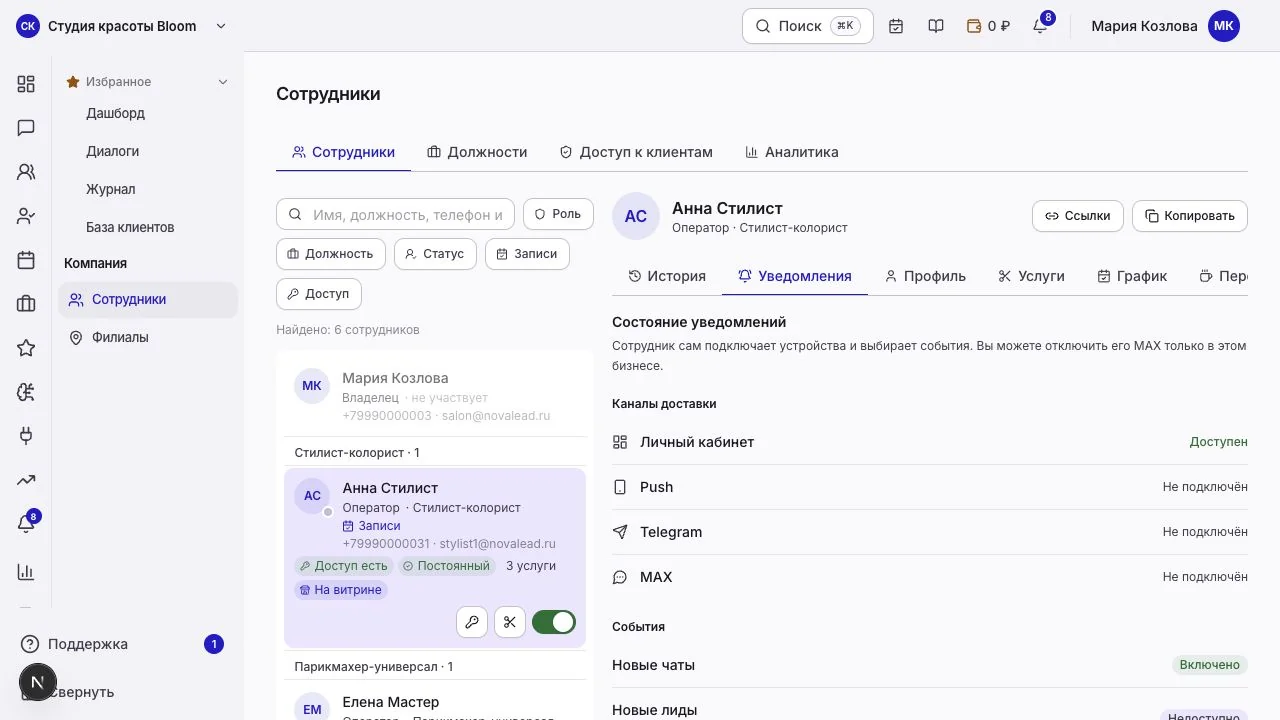Collapse the Избранное section
The height and width of the screenshot is (720, 1280).
pos(148,82)
